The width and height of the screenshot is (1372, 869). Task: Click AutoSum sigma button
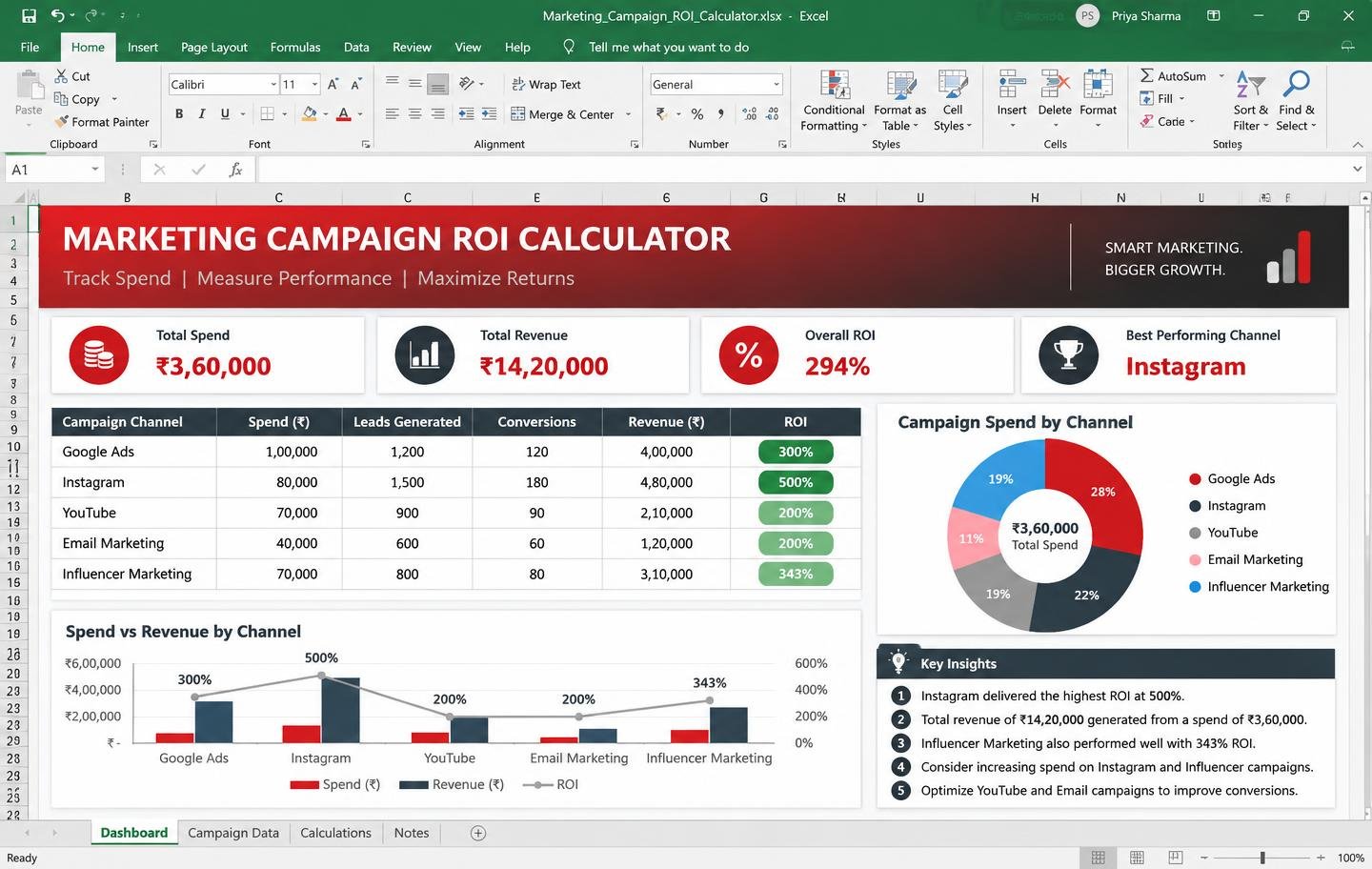pos(1173,76)
